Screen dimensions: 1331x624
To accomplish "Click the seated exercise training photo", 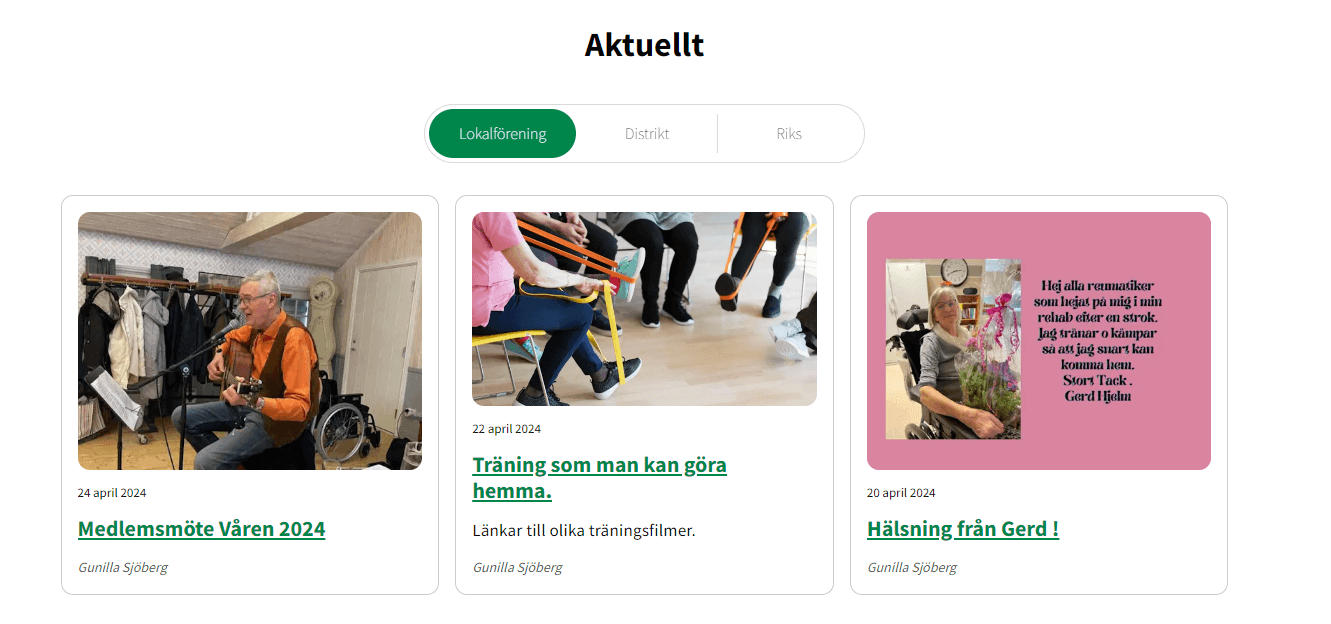I will pos(644,309).
